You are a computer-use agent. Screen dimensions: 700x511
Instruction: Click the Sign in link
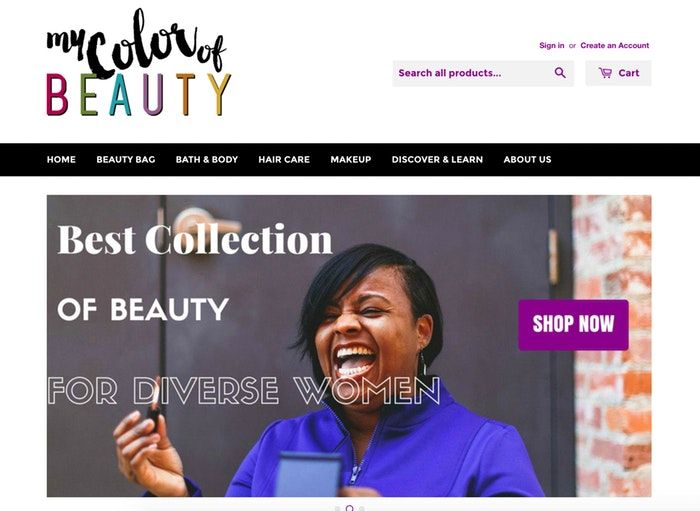[552, 46]
